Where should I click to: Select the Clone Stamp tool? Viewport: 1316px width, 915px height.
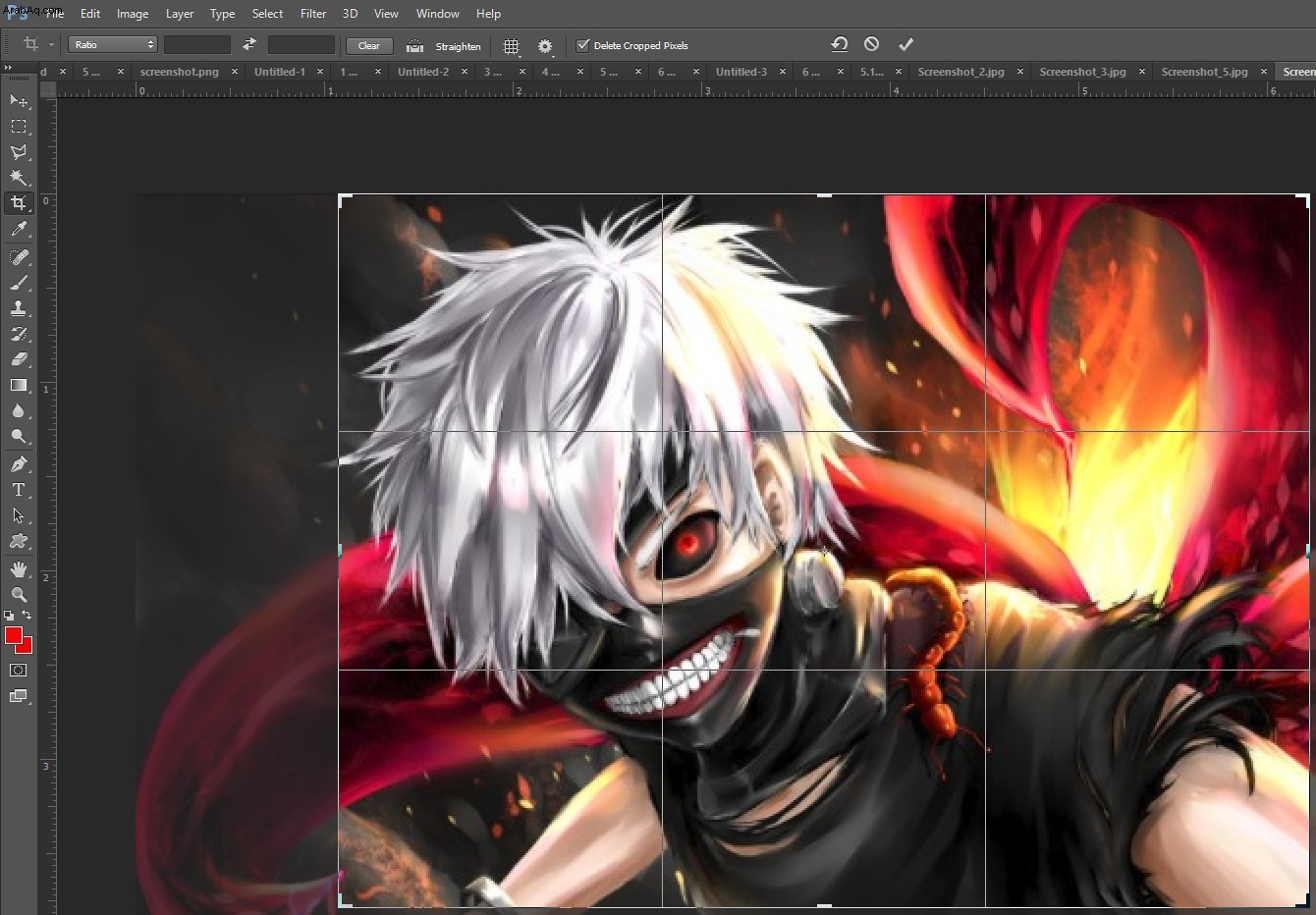click(x=19, y=308)
